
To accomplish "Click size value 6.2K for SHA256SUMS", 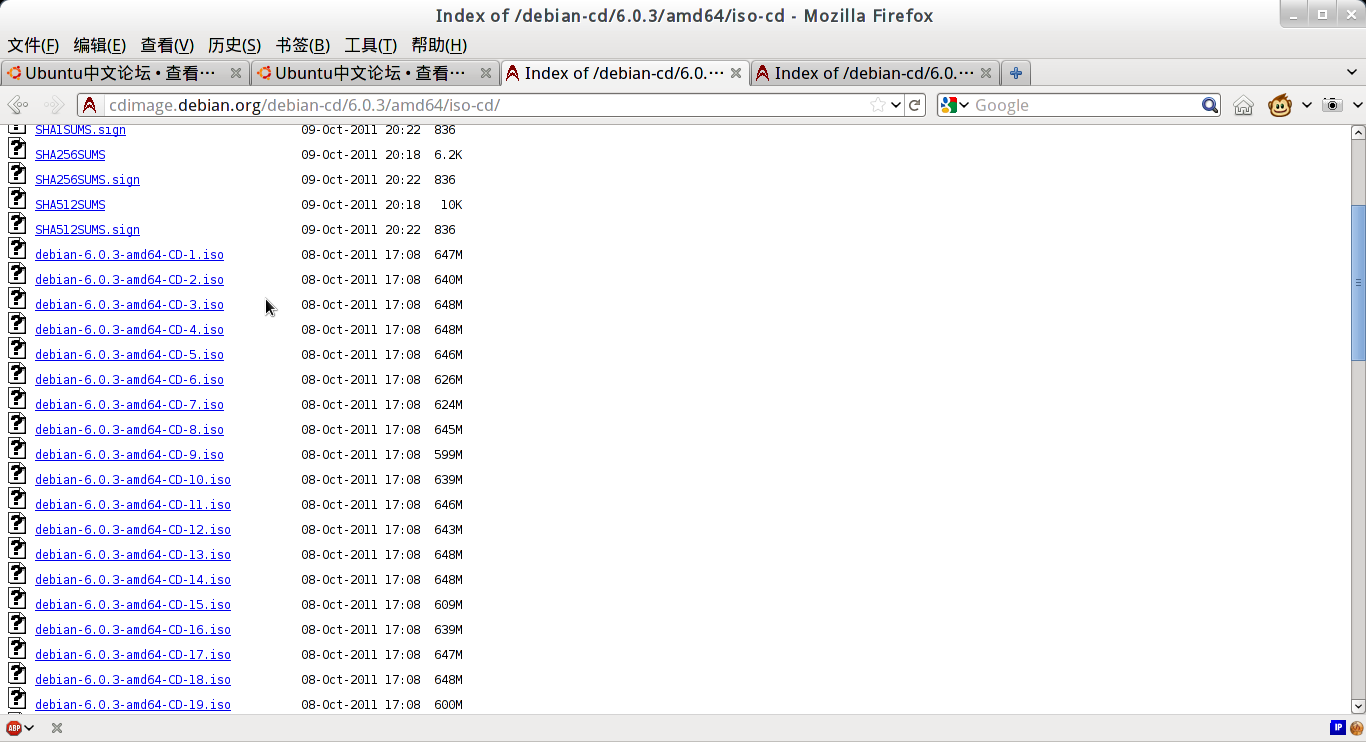I will (448, 155).
